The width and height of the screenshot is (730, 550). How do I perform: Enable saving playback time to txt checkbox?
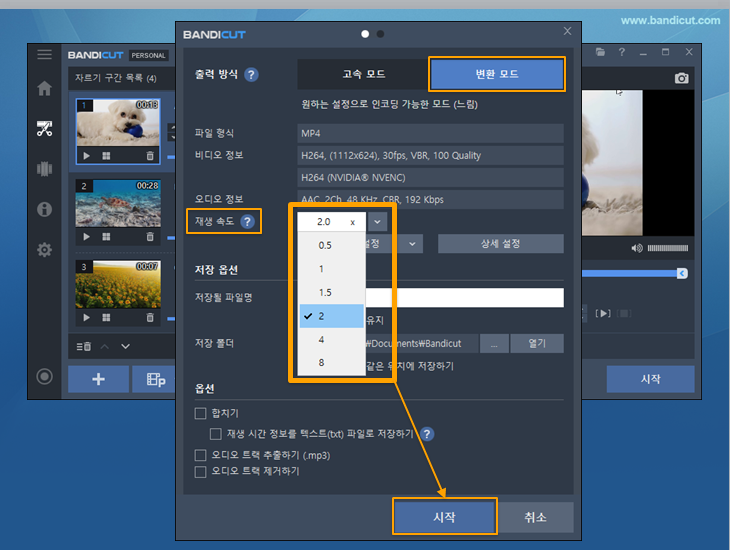tap(216, 434)
